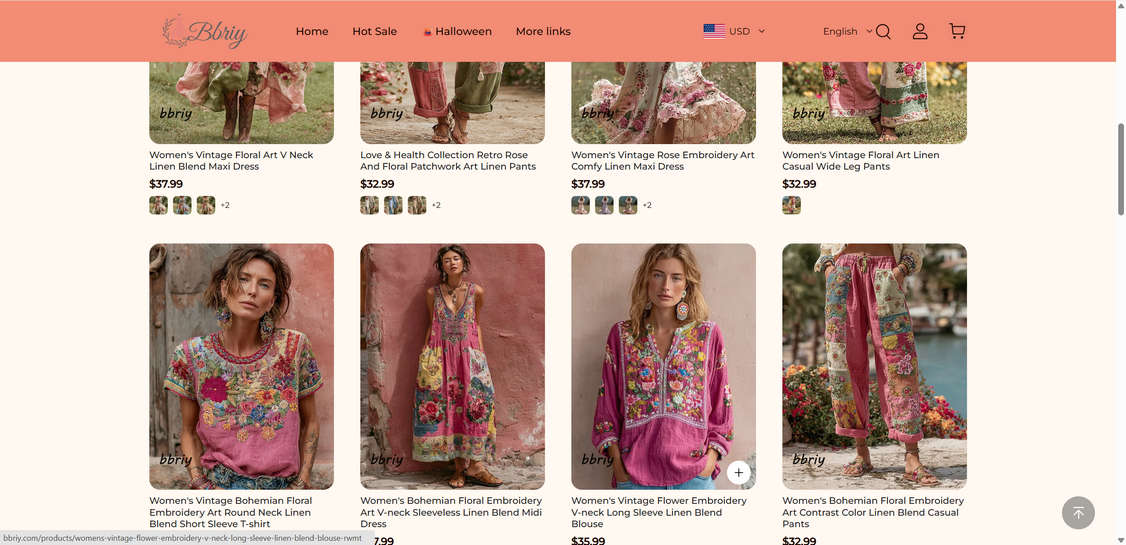Viewport: 1126px width, 545px height.
Task: Expand the English language dropdown
Action: pyautogui.click(x=869, y=31)
